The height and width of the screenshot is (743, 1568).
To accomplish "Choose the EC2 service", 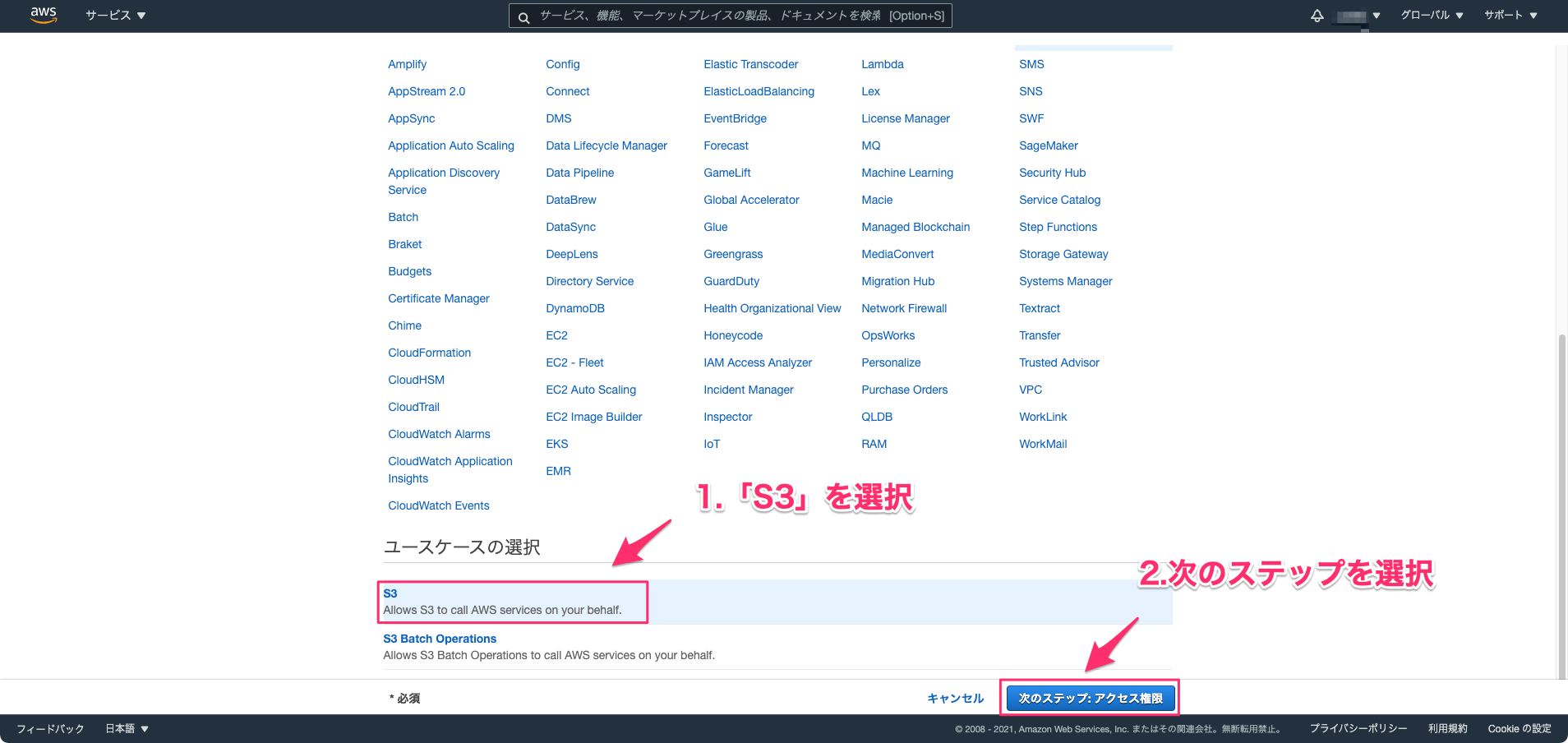I will (x=556, y=335).
